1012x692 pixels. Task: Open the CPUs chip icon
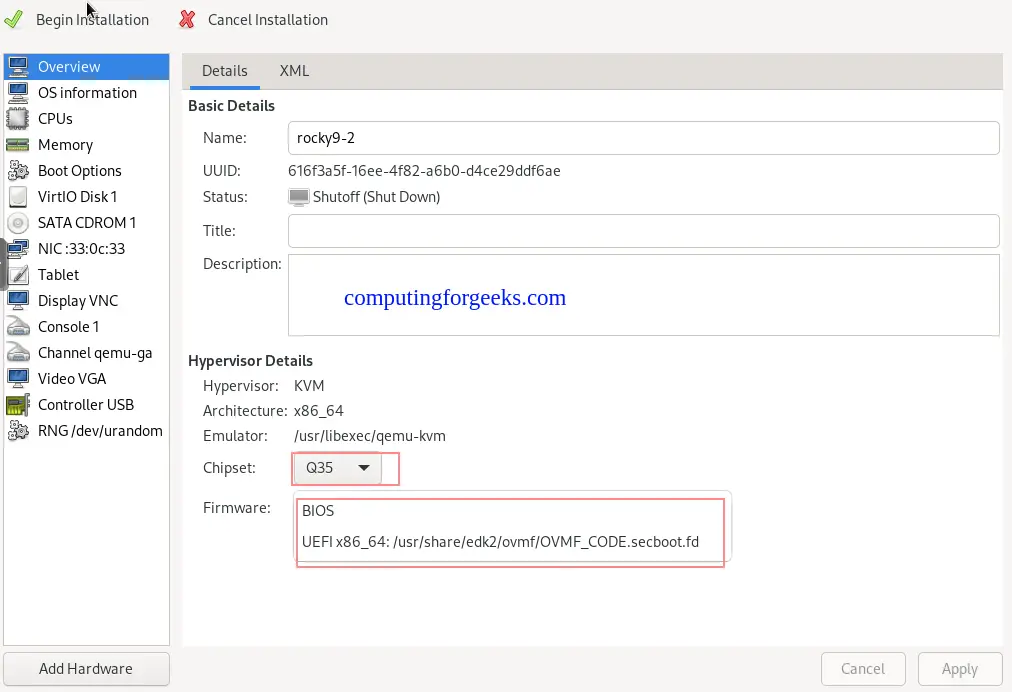point(18,119)
